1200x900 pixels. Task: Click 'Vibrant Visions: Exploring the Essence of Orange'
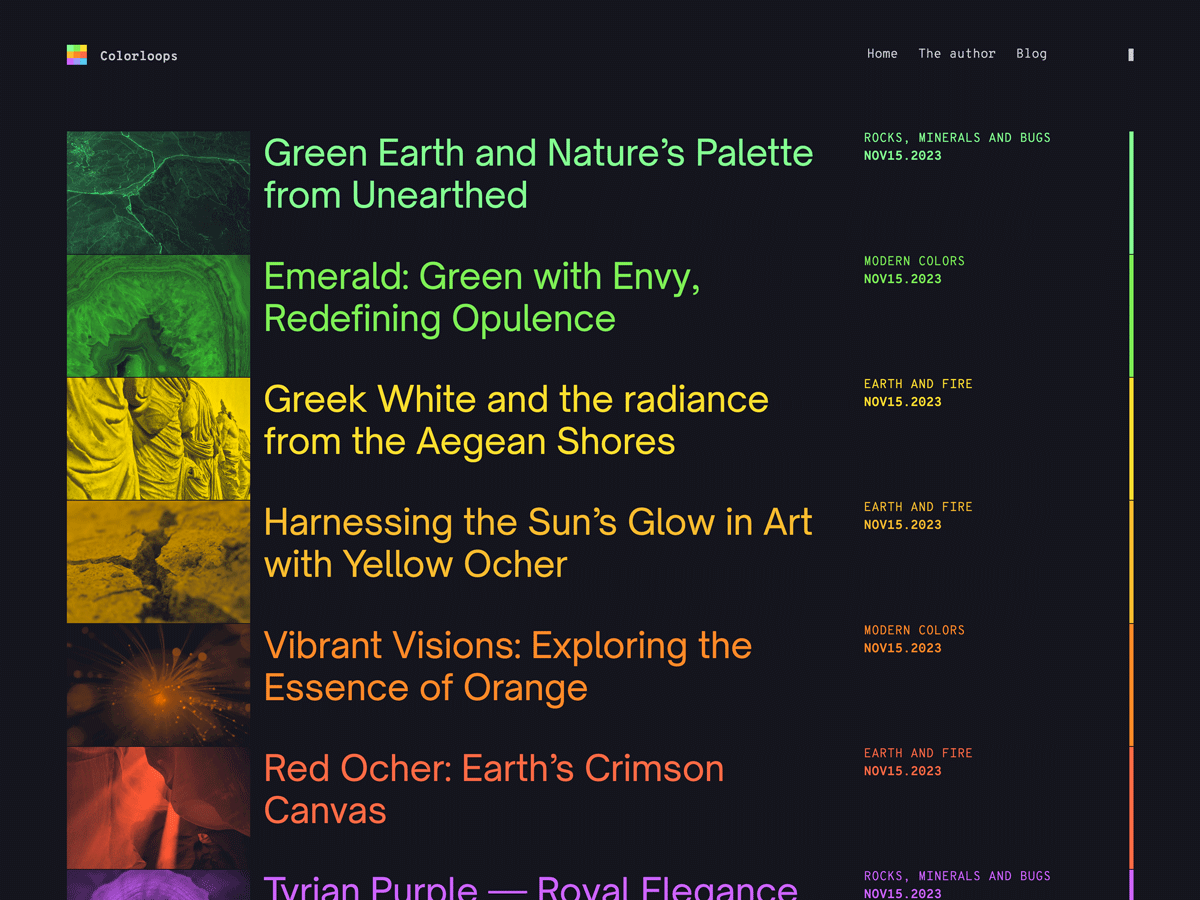(507, 666)
